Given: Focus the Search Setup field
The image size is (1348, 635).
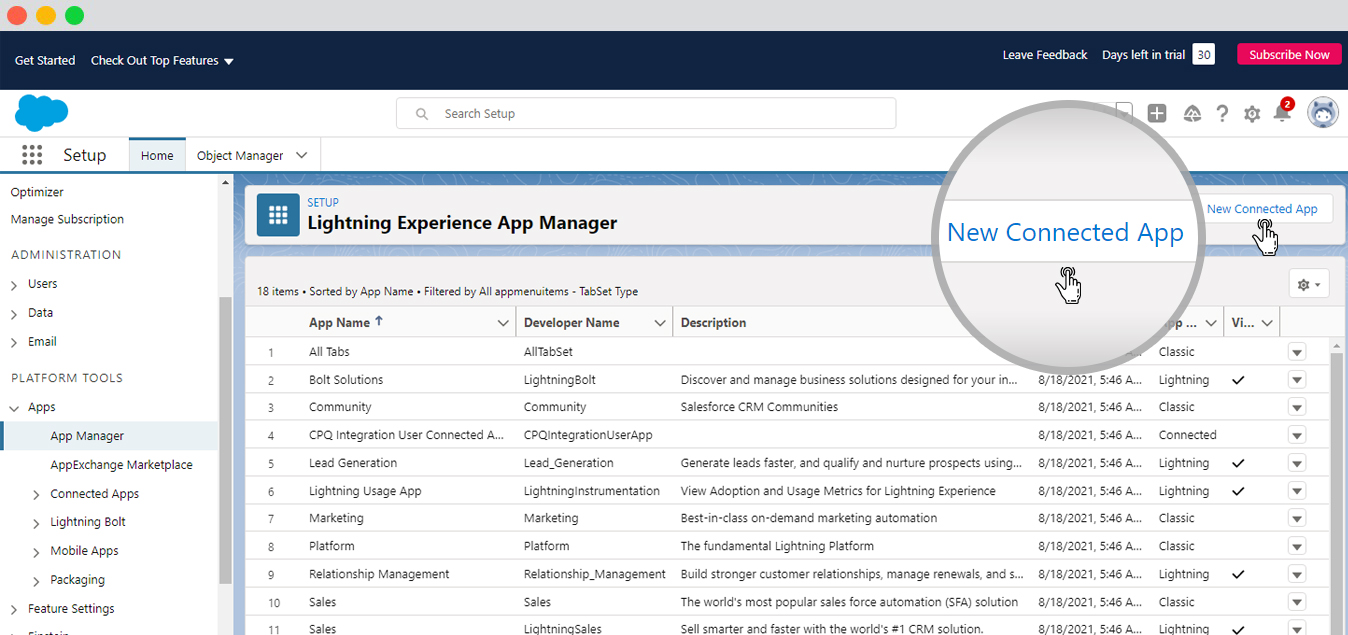Looking at the screenshot, I should (646, 114).
